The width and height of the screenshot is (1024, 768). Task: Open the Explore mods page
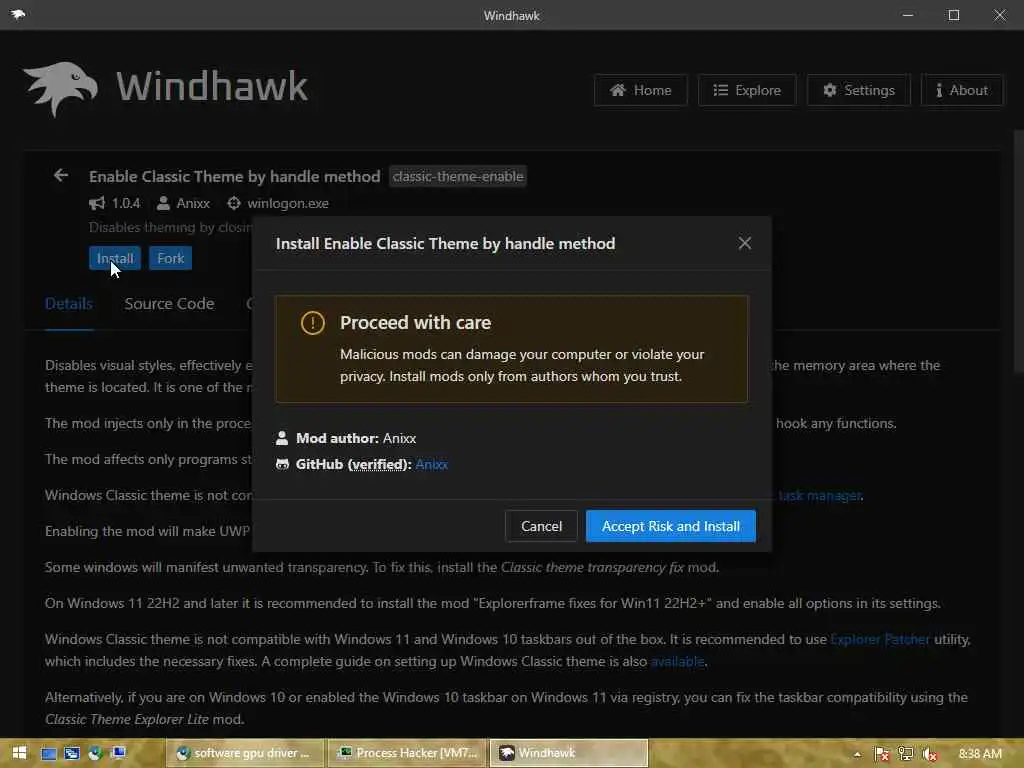[x=747, y=90]
